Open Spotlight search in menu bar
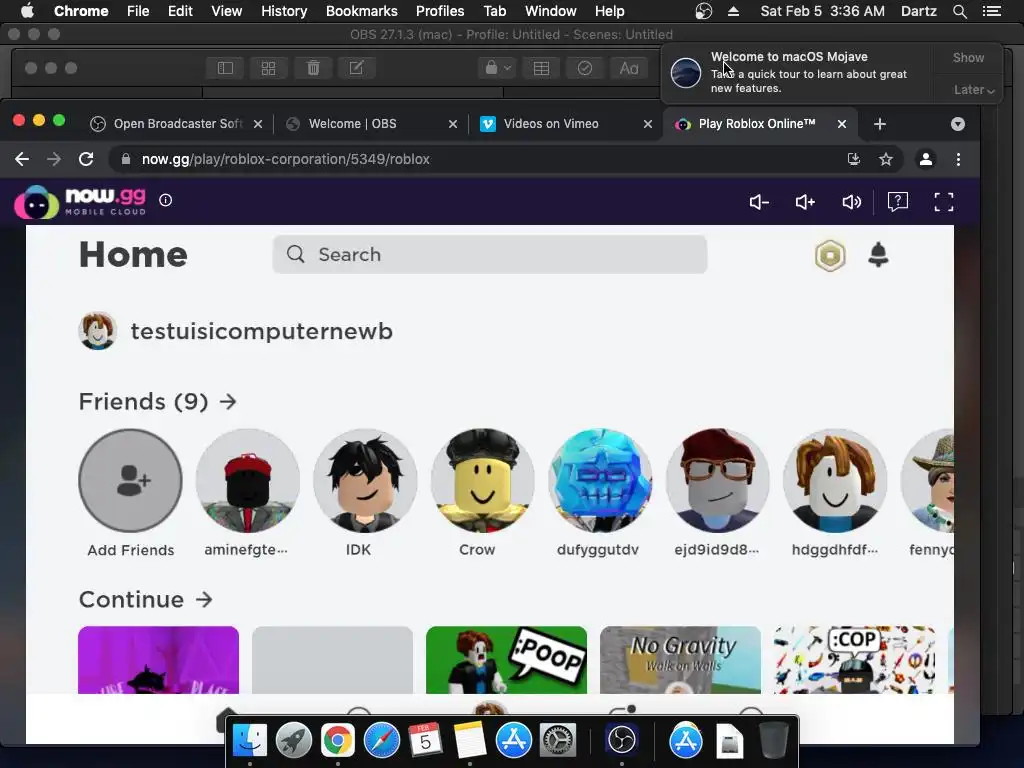The height and width of the screenshot is (768, 1024). pyautogui.click(x=959, y=11)
